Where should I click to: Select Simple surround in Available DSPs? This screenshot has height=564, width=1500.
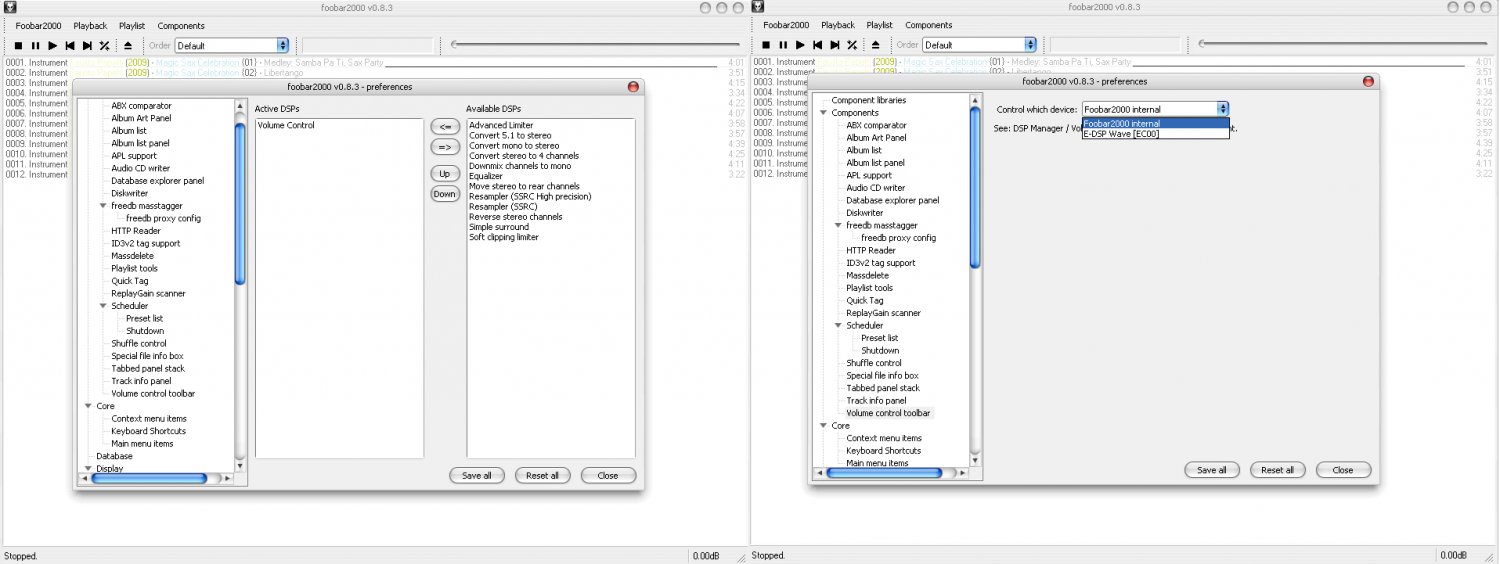coord(497,227)
